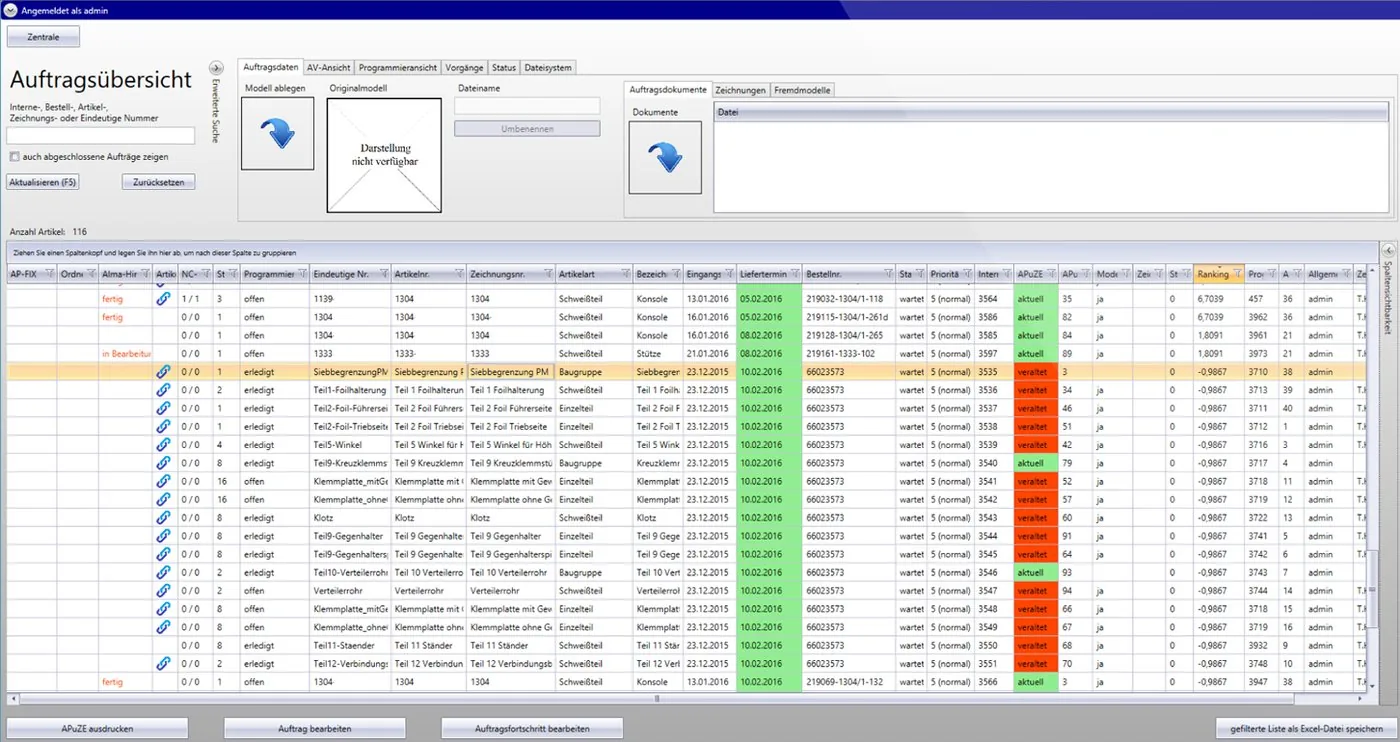The image size is (1400, 742).
Task: Expand the Spaltensichtbarkeit side panel arrow
Action: point(1388,250)
